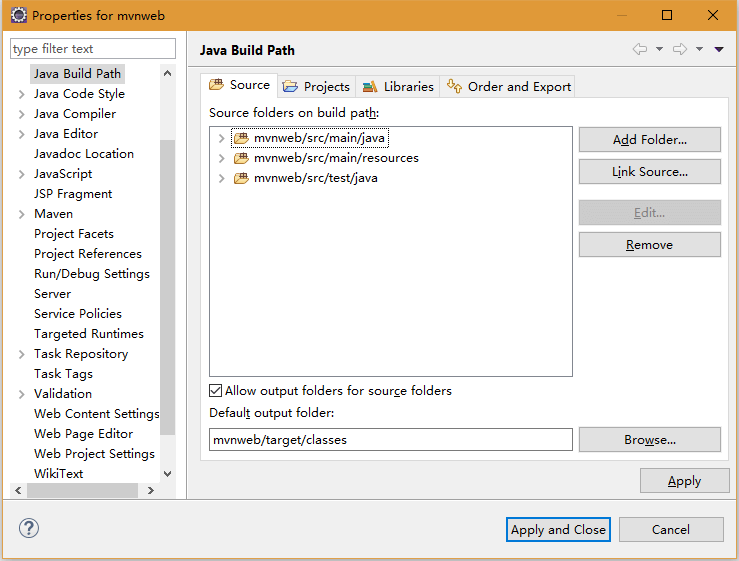Switch to the Libraries tab
Viewport: 739px width, 561px height.
click(398, 87)
